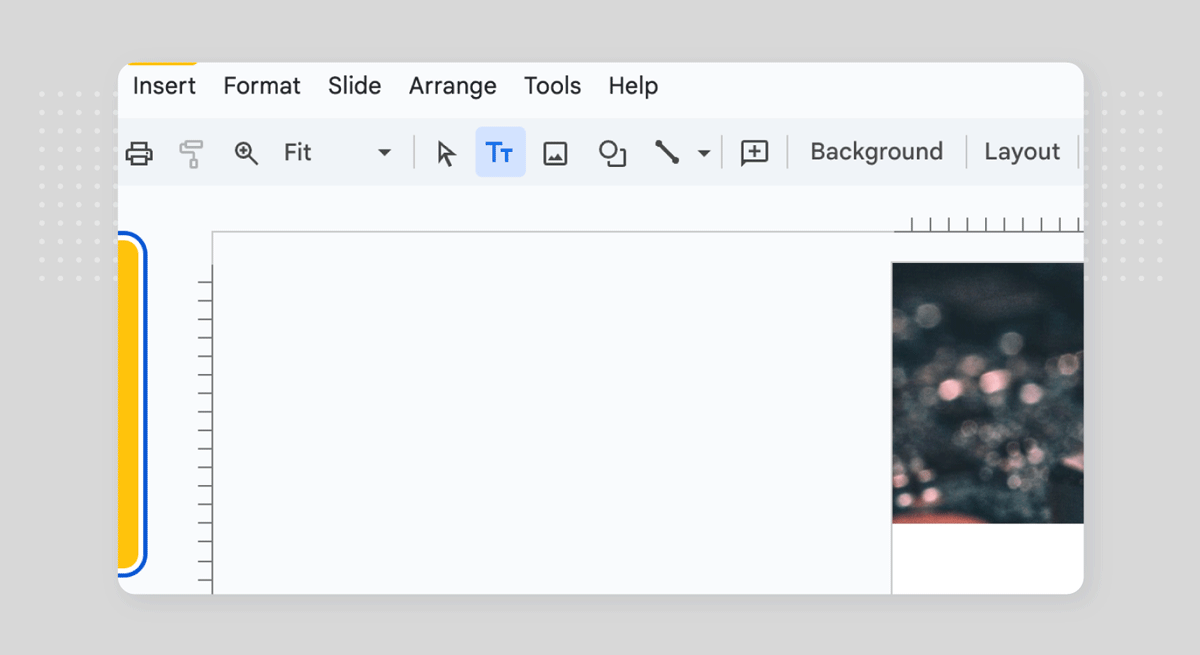Click the Print icon
The height and width of the screenshot is (655, 1200).
click(139, 153)
